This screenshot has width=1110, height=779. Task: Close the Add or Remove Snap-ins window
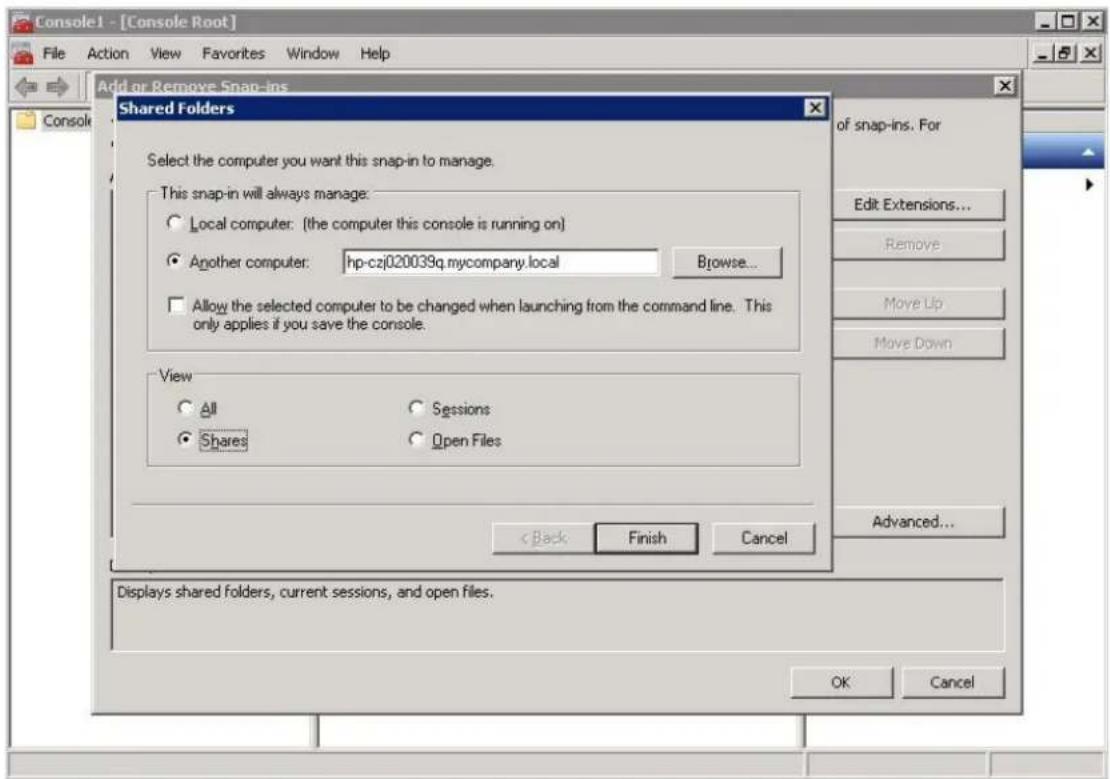click(x=1005, y=86)
